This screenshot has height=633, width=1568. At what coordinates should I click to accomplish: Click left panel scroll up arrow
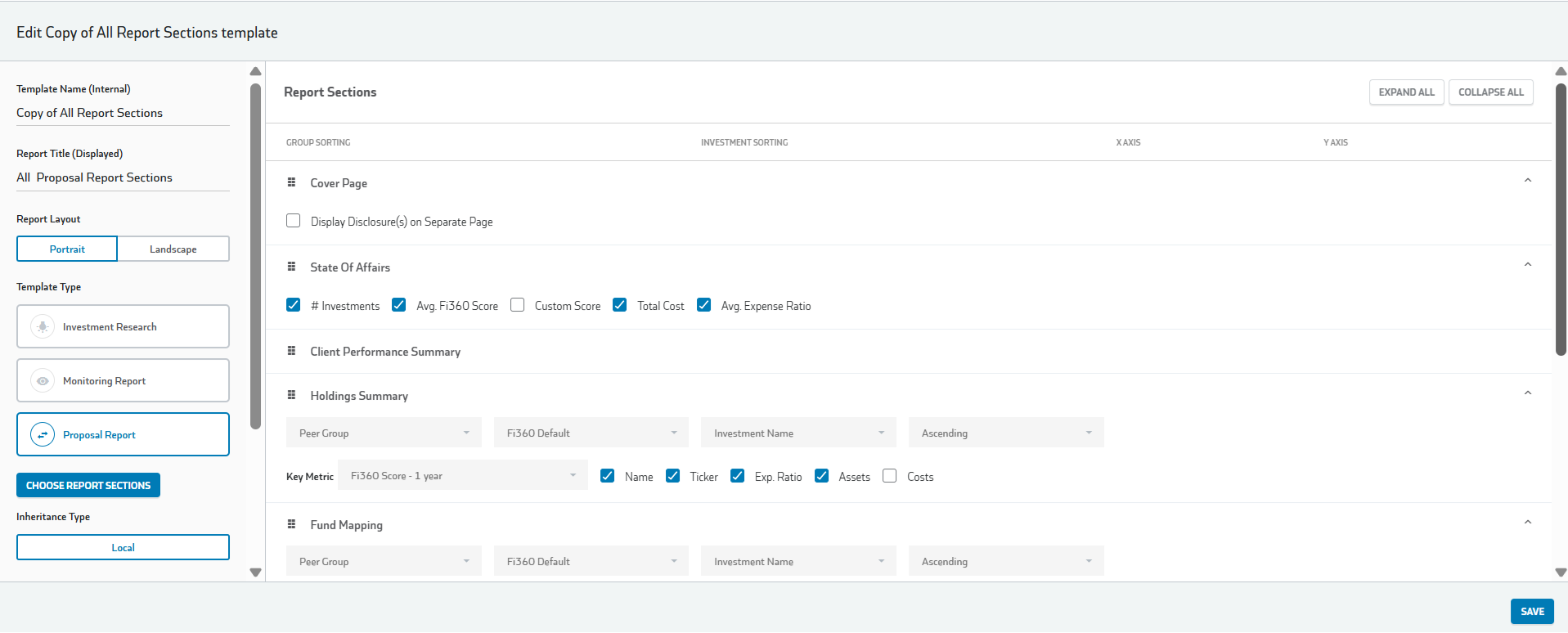255,71
